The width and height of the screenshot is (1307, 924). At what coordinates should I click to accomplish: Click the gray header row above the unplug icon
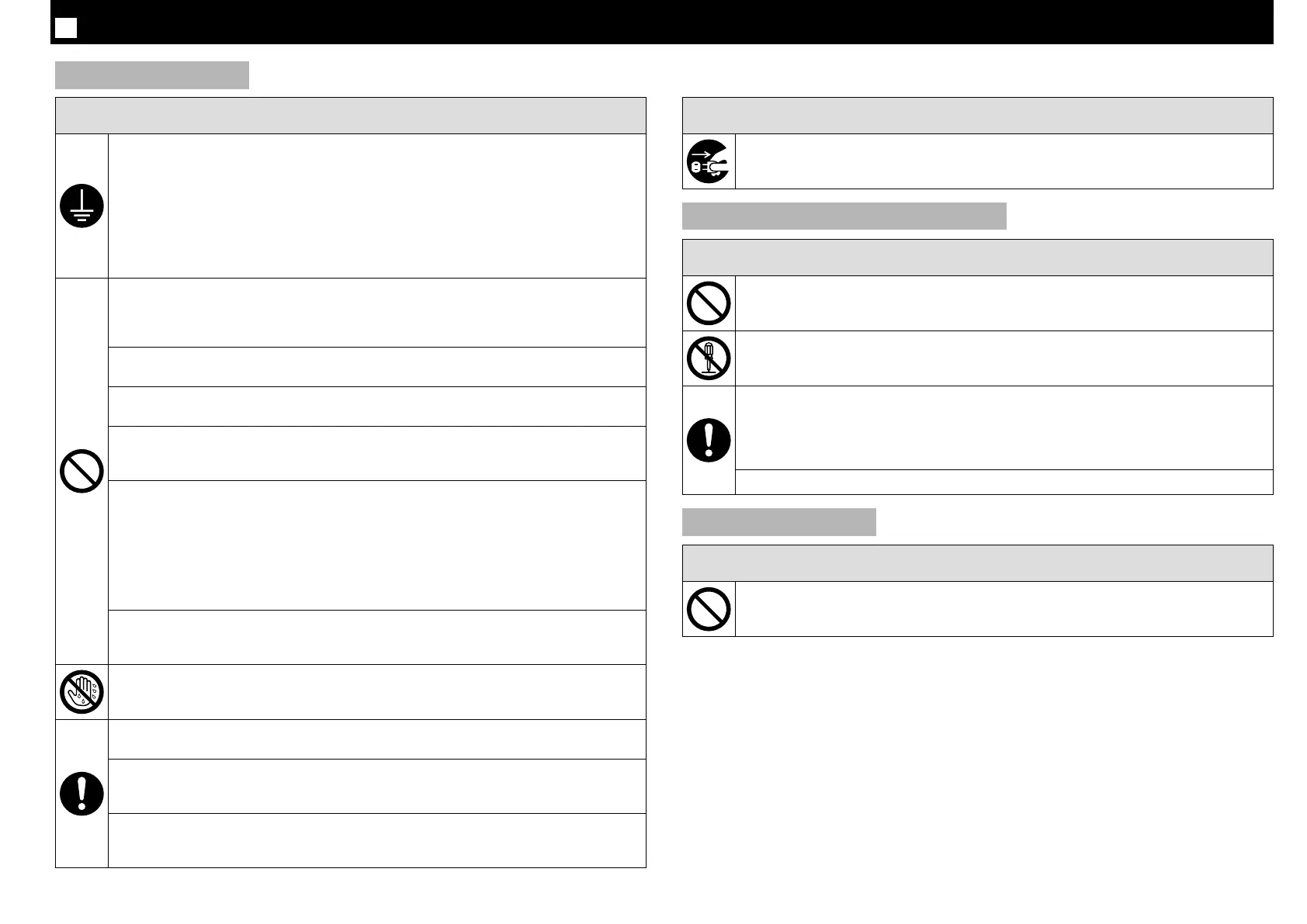coord(978,116)
